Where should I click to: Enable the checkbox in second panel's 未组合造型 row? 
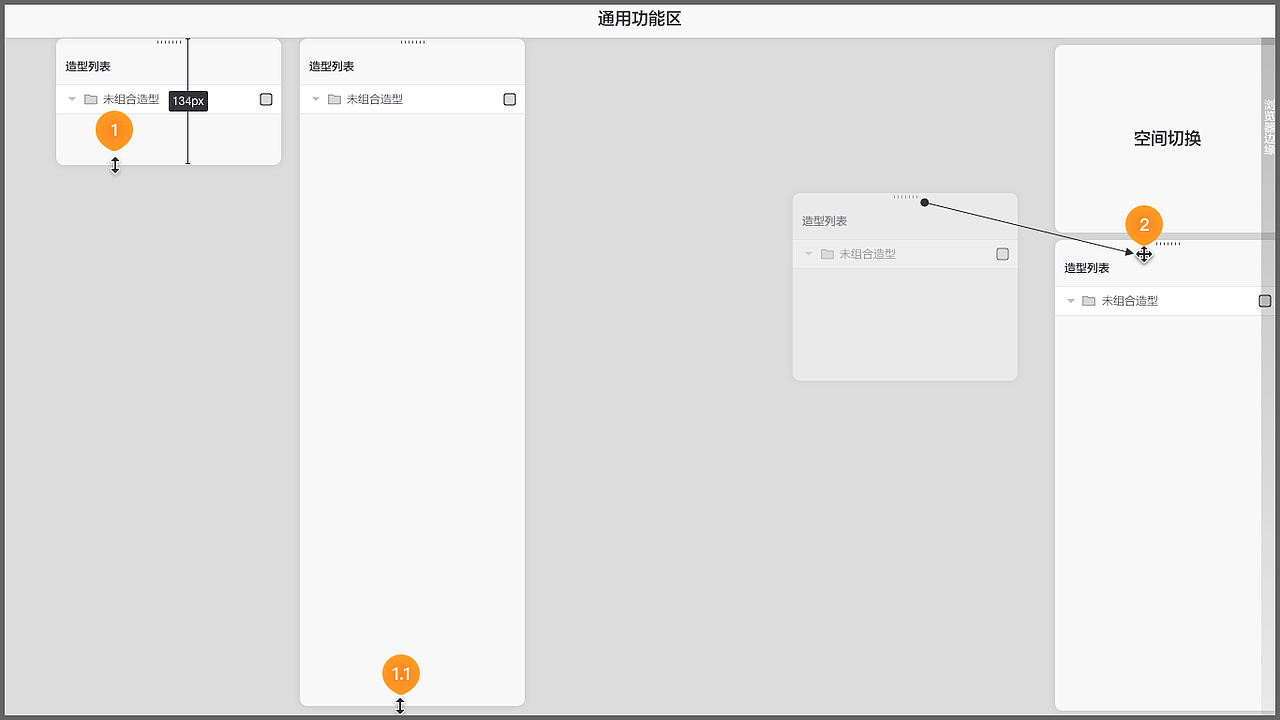pos(509,99)
